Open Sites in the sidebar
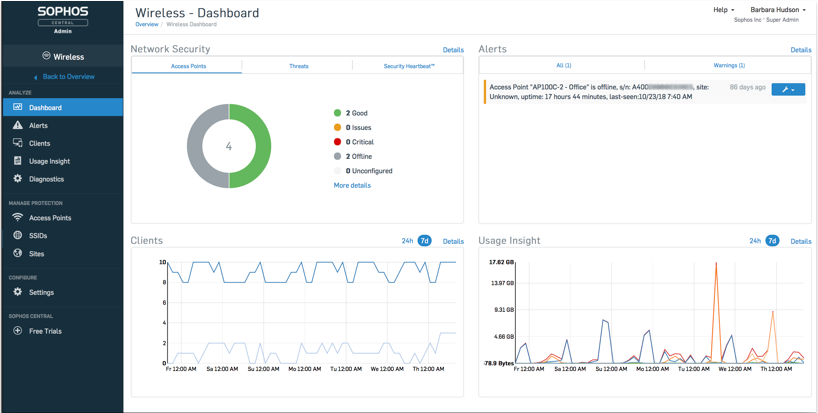Image resolution: width=818 pixels, height=413 pixels. [63, 253]
